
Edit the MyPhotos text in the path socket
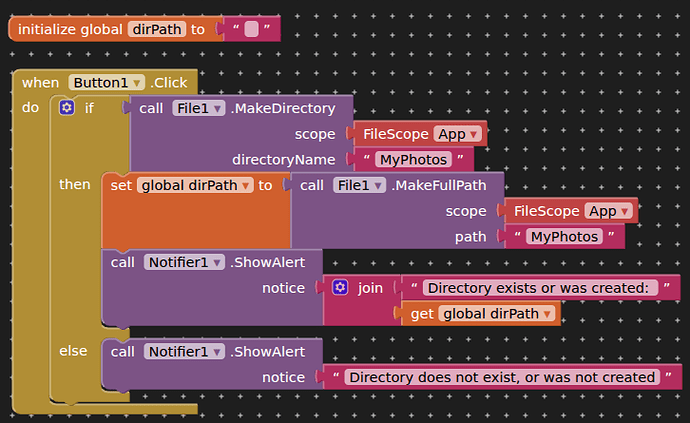tap(564, 237)
